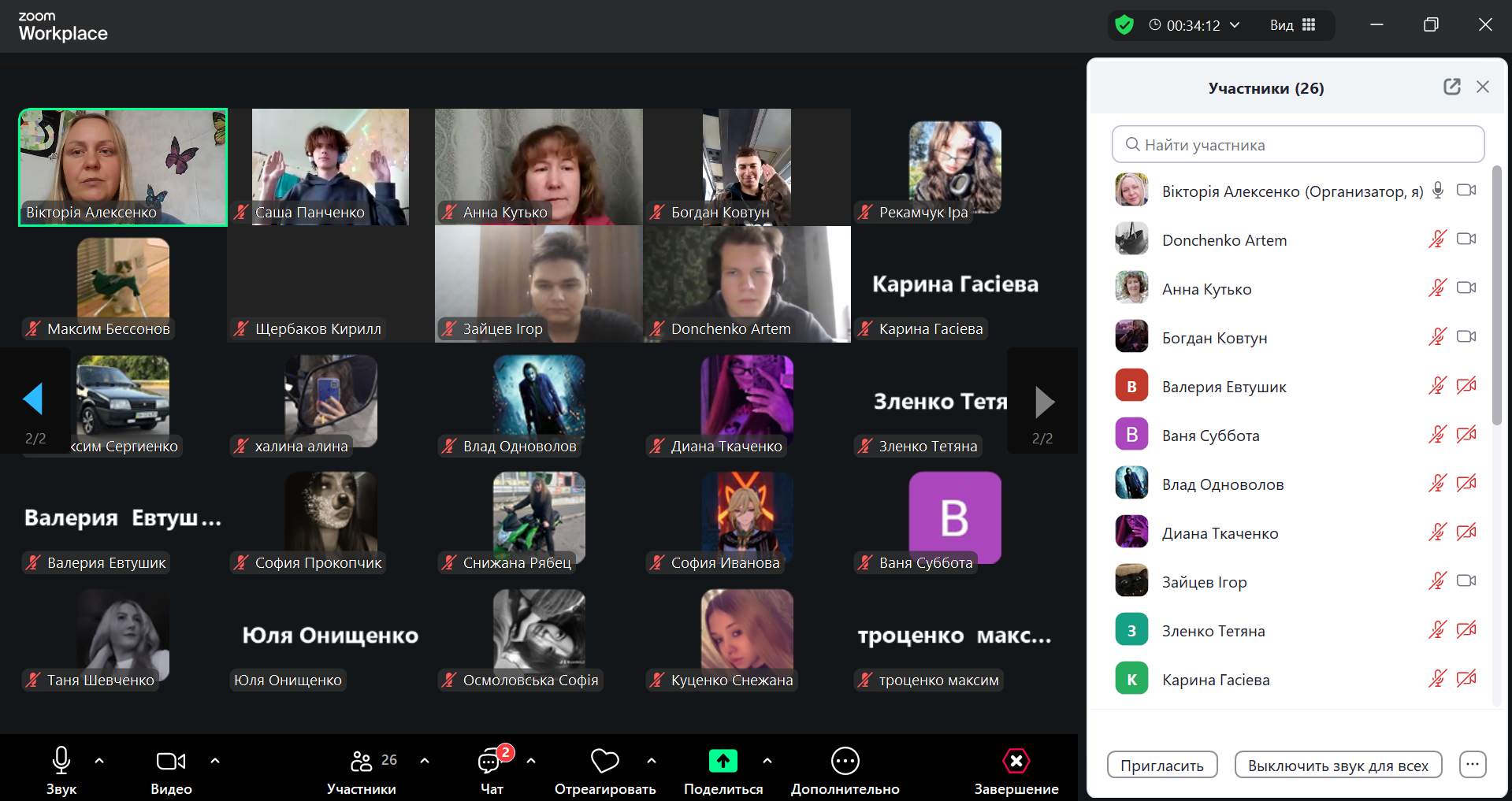1512x801 pixels.
Task: Open participants panel more options menu
Action: (1472, 764)
